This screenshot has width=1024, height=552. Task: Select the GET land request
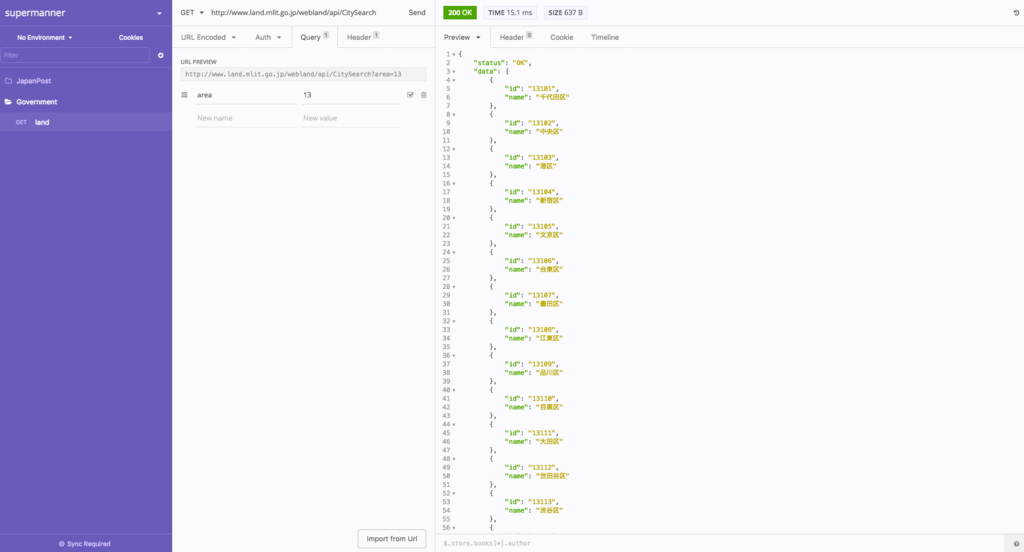(x=86, y=122)
